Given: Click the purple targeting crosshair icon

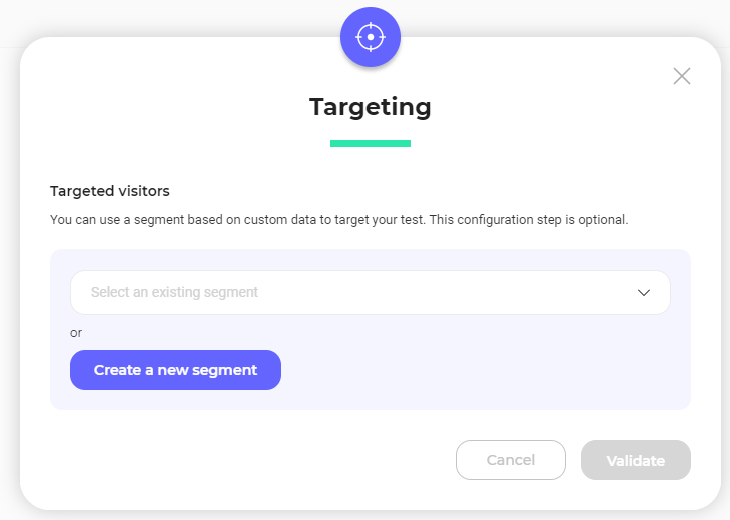Looking at the screenshot, I should (x=370, y=37).
